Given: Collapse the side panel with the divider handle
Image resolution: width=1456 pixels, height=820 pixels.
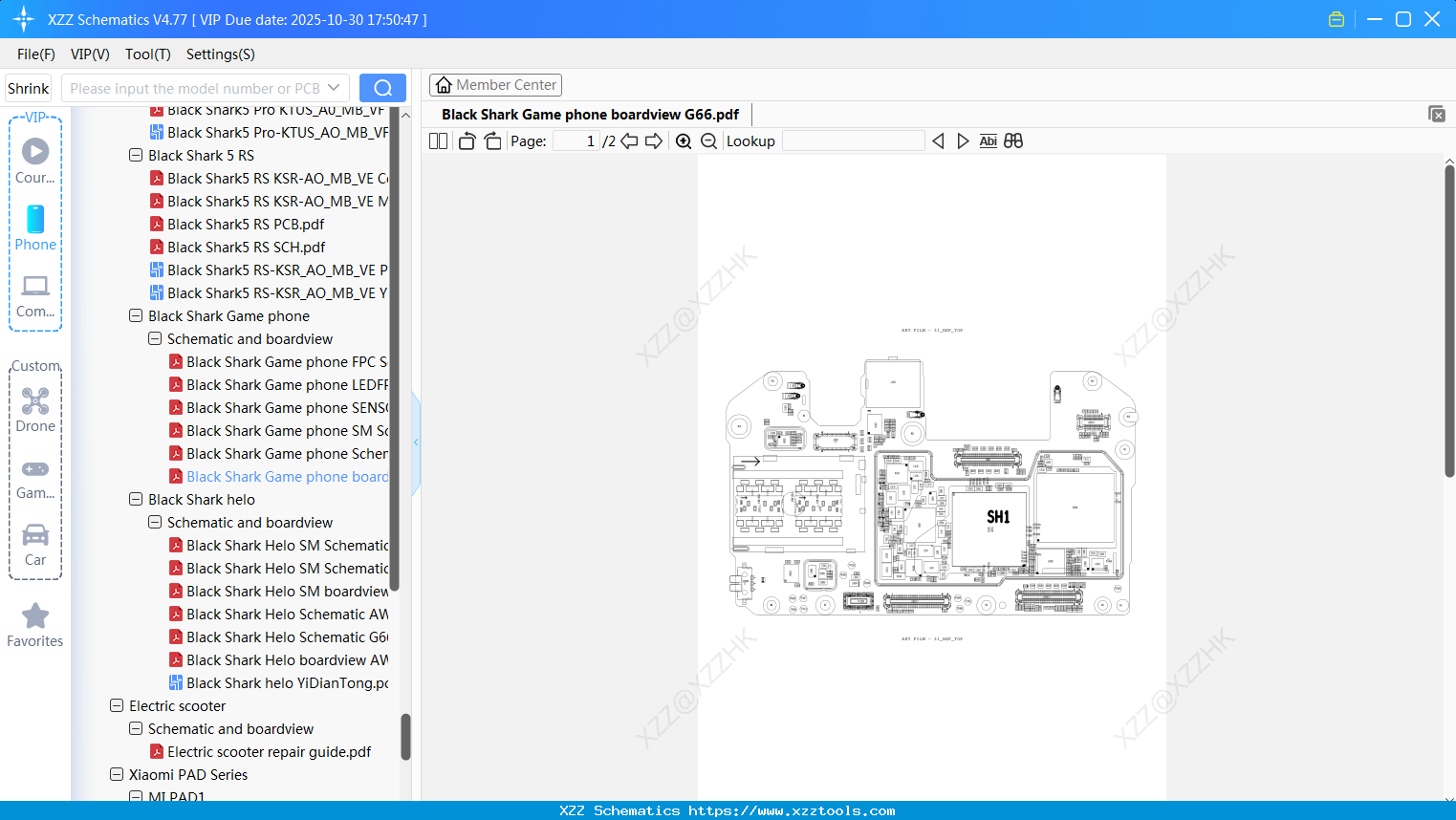Looking at the screenshot, I should pos(416,442).
